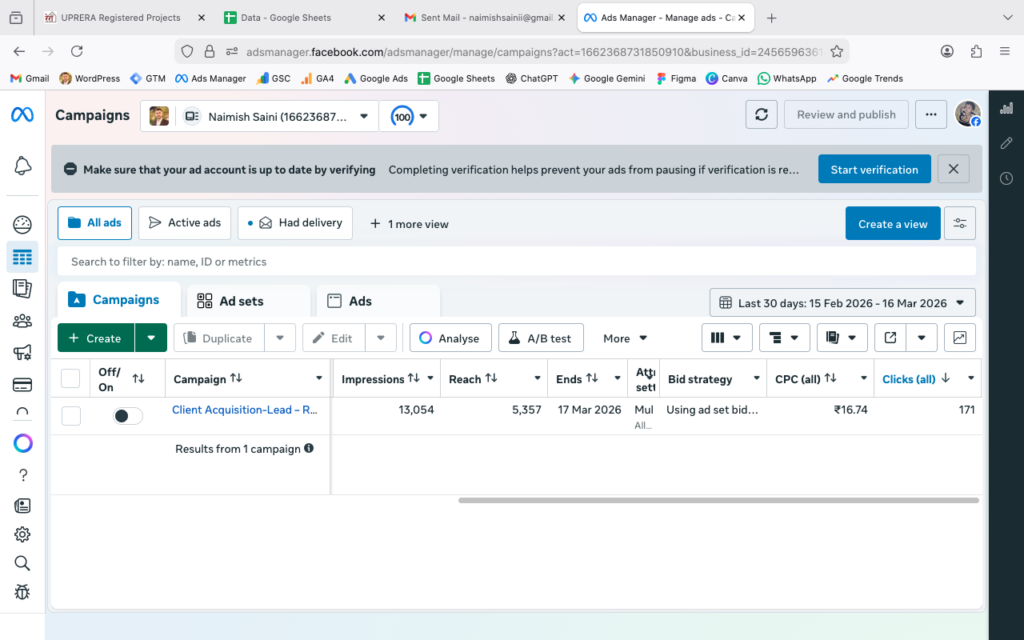1024x640 pixels.
Task: Open the Reports dropdown
Action: 842,338
